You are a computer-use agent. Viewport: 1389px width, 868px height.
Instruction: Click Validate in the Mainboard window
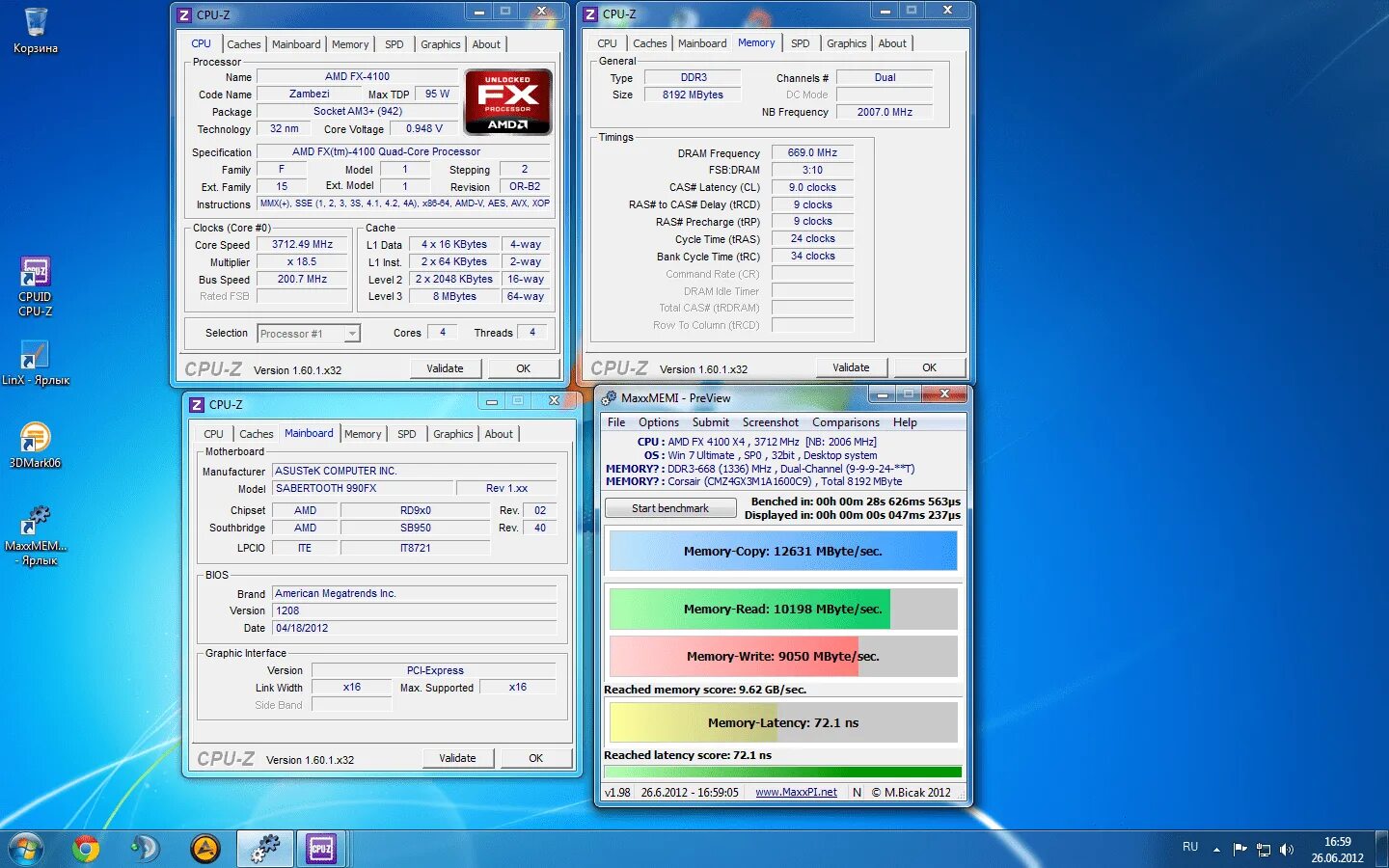point(457,758)
